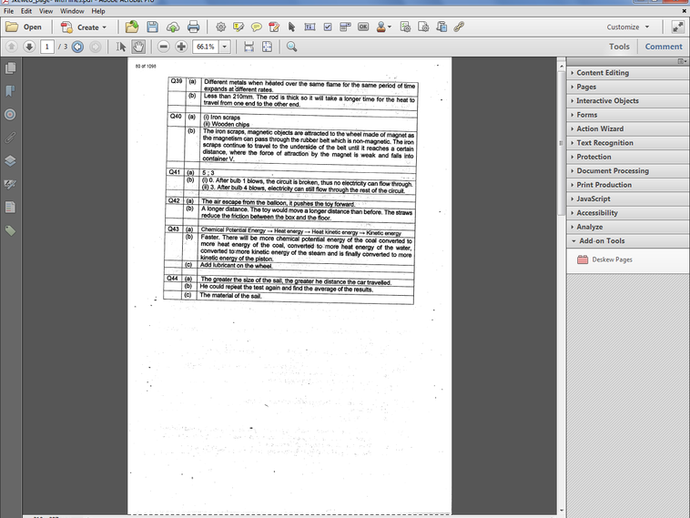Expand the Interactive Objects section
The height and width of the screenshot is (518, 690).
pyautogui.click(x=628, y=101)
